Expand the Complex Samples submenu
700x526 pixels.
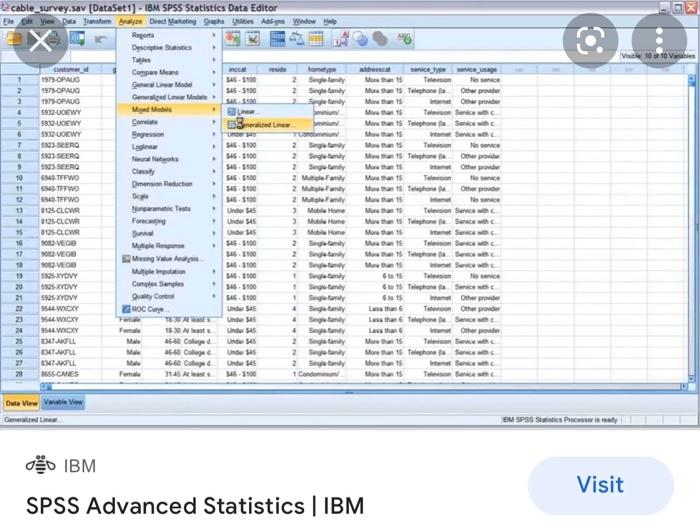click(x=169, y=284)
